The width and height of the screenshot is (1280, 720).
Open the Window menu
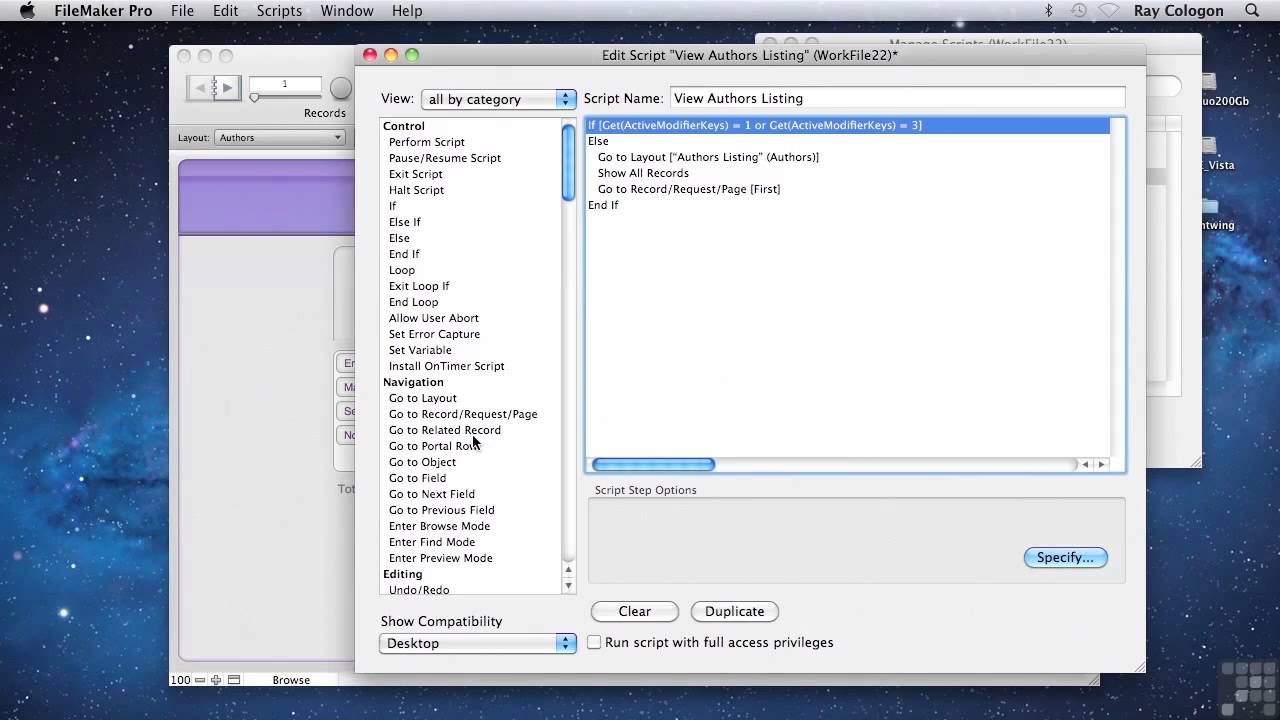pyautogui.click(x=347, y=11)
